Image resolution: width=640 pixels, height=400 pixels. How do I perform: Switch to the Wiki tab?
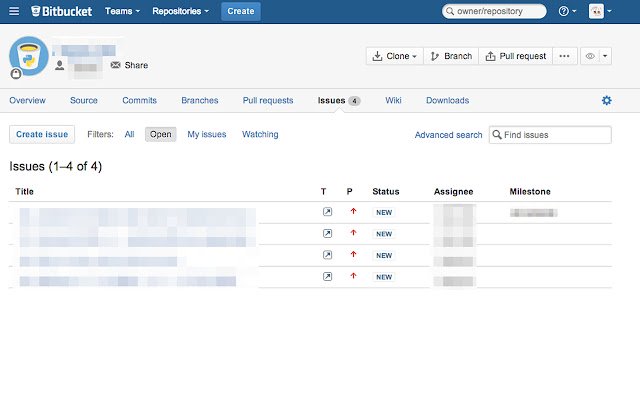tap(393, 100)
